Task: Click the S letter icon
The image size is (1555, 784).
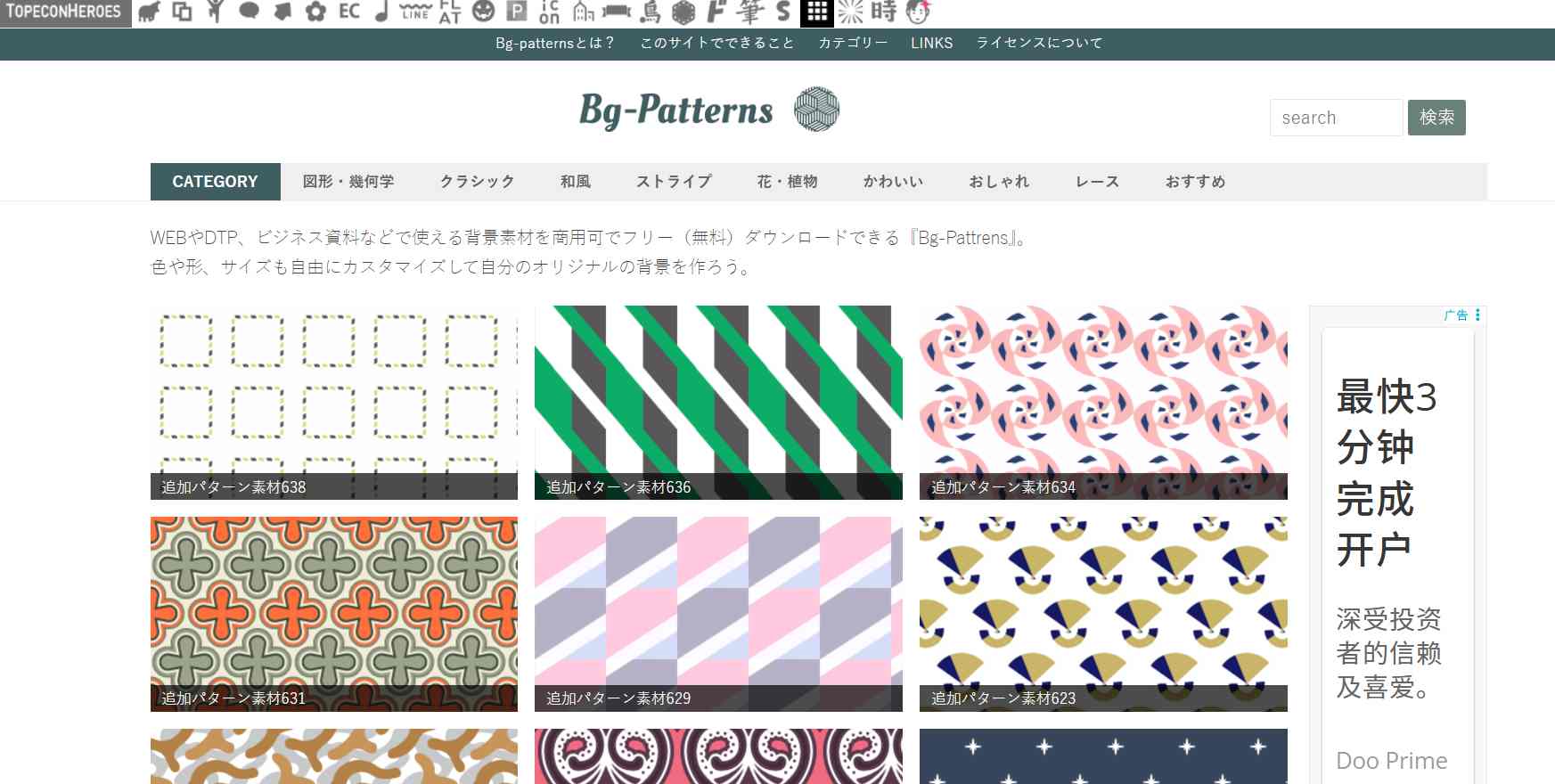Action: pos(783,12)
